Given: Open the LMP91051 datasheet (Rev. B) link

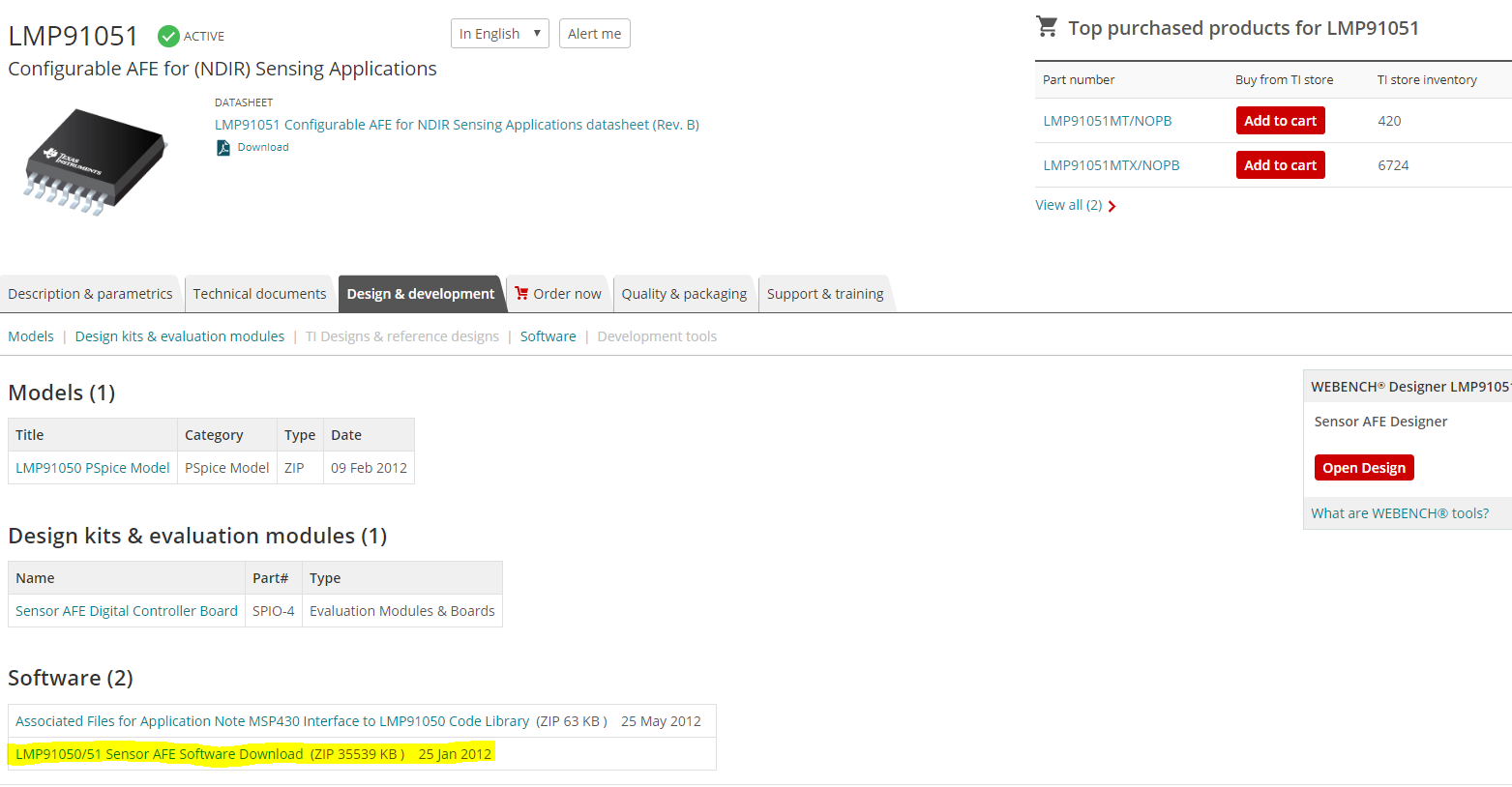Looking at the screenshot, I should point(457,125).
